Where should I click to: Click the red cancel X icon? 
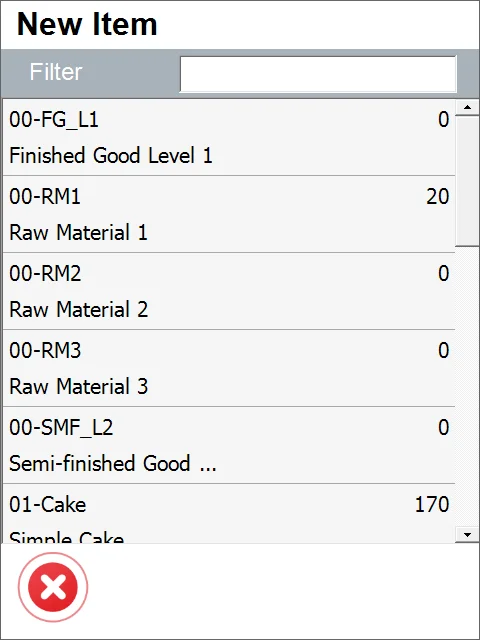pyautogui.click(x=53, y=587)
